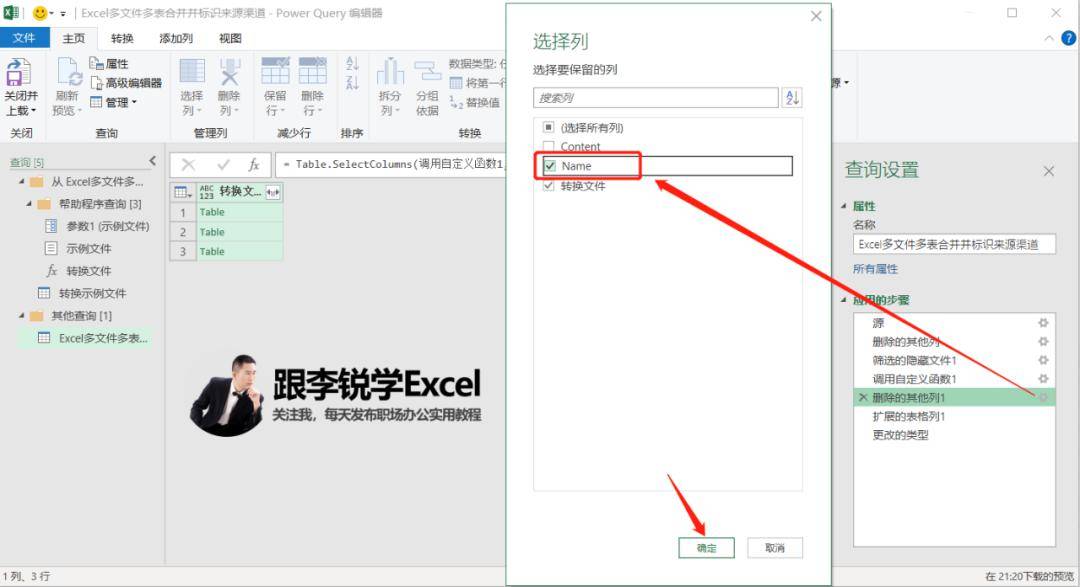Viewport: 1080px width, 587px height.
Task: Open the gear settings for the 源 step
Action: pos(1043,323)
